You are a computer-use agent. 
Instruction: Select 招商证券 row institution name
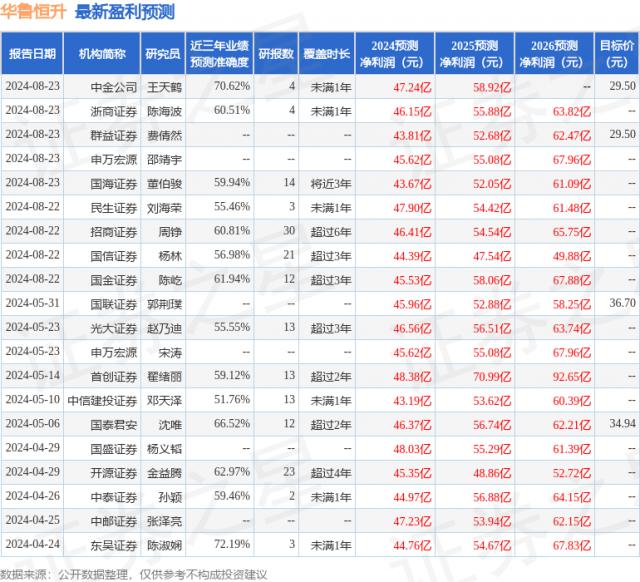[x=113, y=232]
